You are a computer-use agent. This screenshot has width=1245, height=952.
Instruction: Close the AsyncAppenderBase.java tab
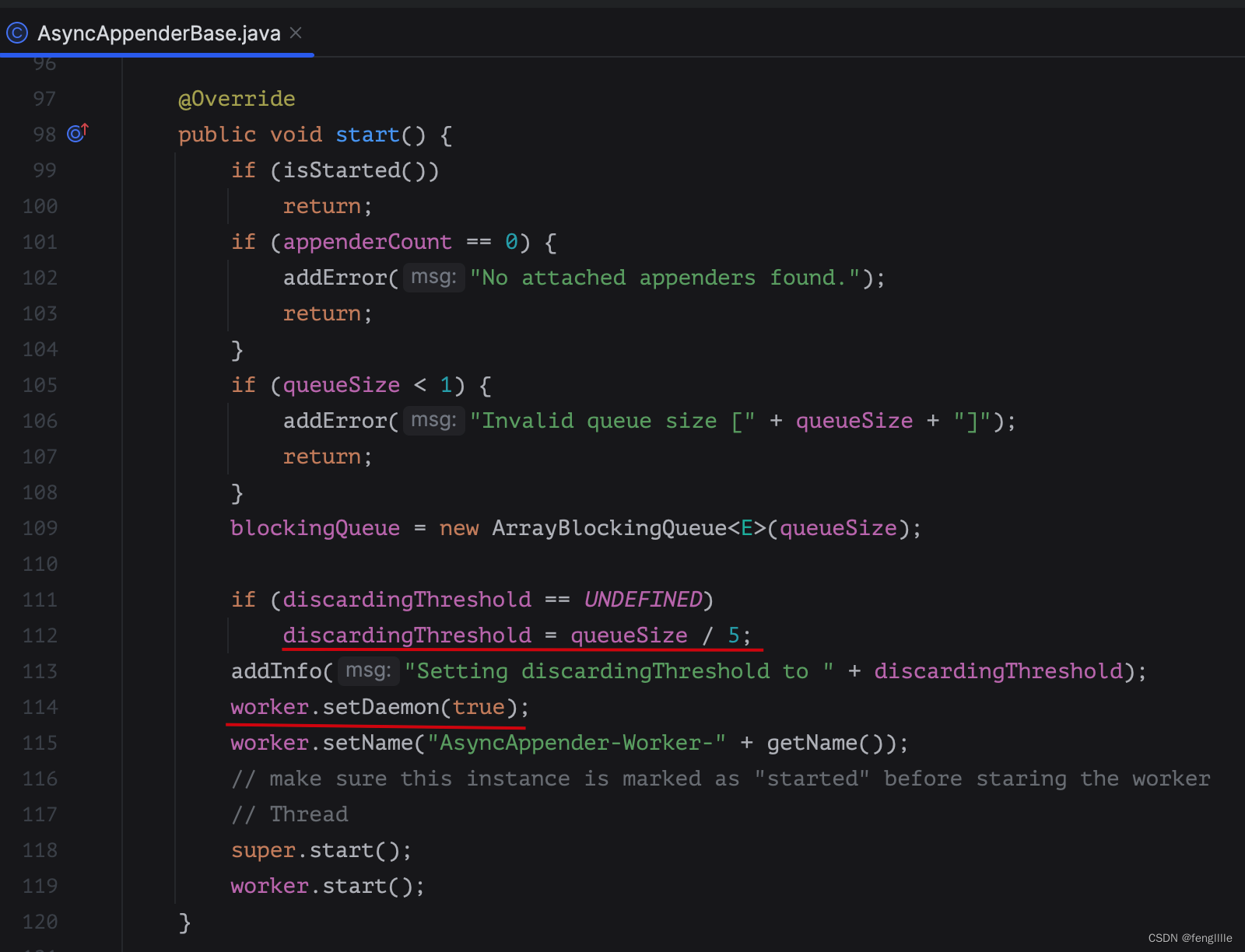coord(296,33)
